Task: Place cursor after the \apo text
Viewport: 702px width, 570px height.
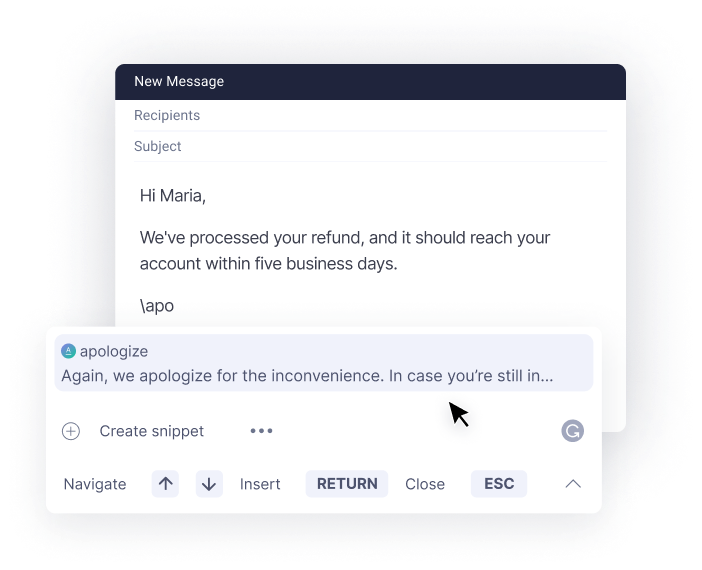Action: click(175, 306)
